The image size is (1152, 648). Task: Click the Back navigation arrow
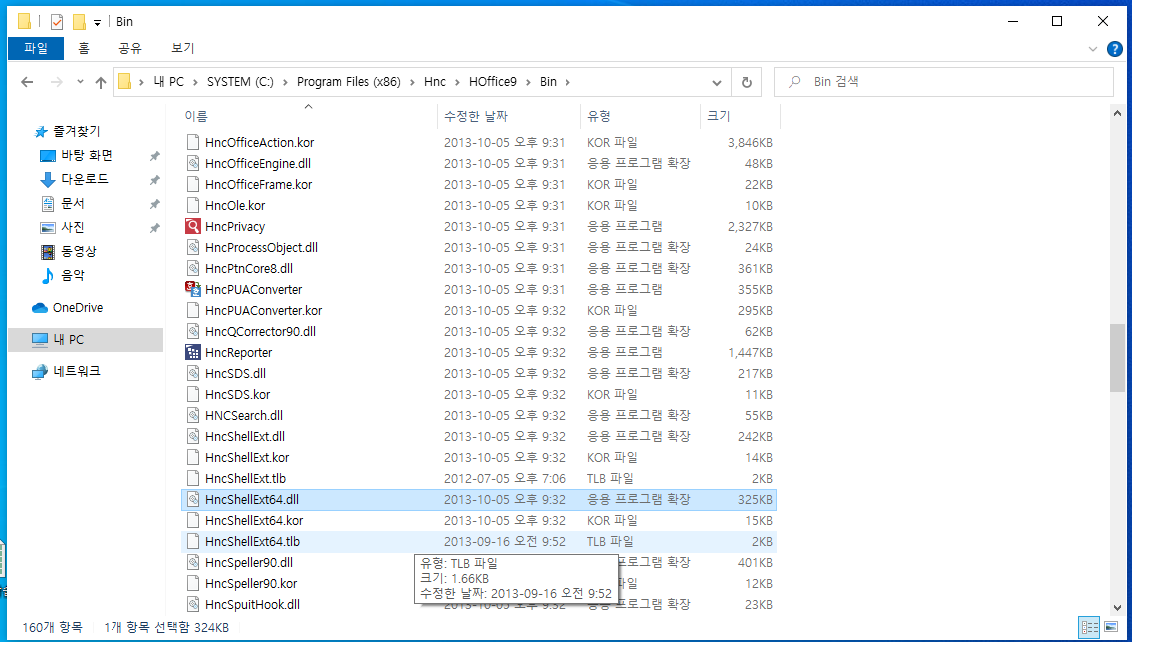point(27,82)
